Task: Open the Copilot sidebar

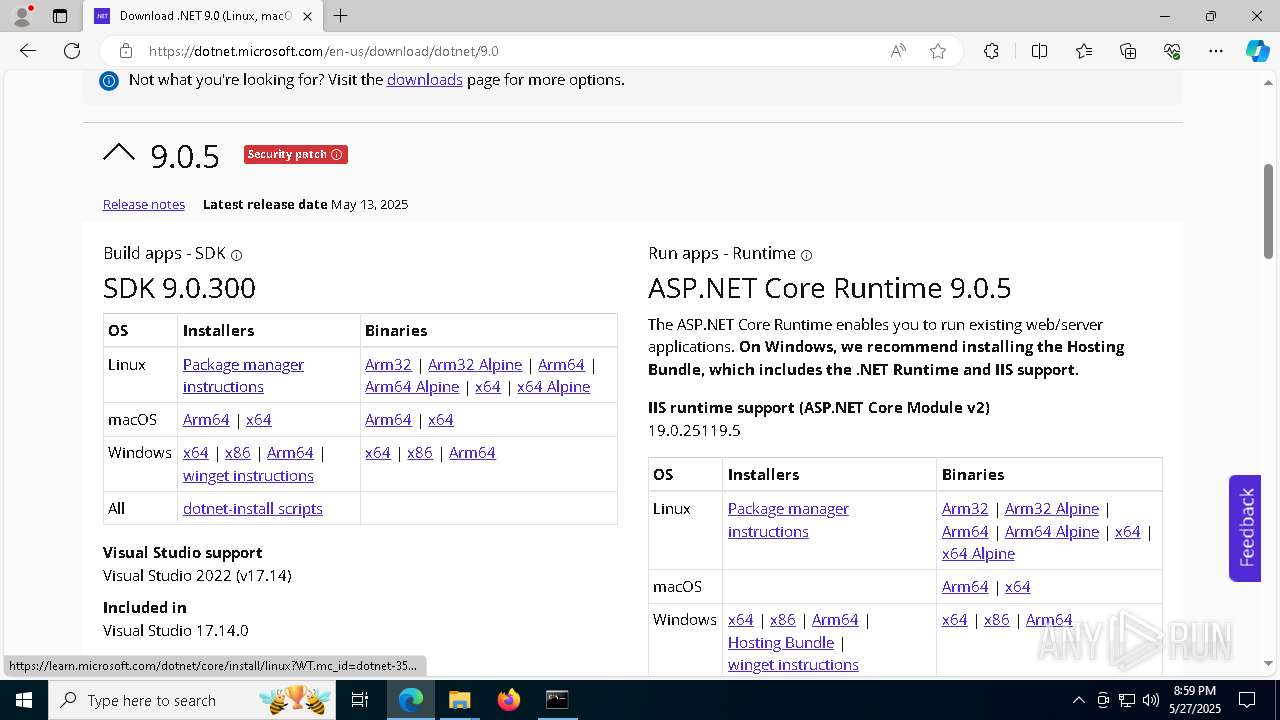Action: 1257,51
